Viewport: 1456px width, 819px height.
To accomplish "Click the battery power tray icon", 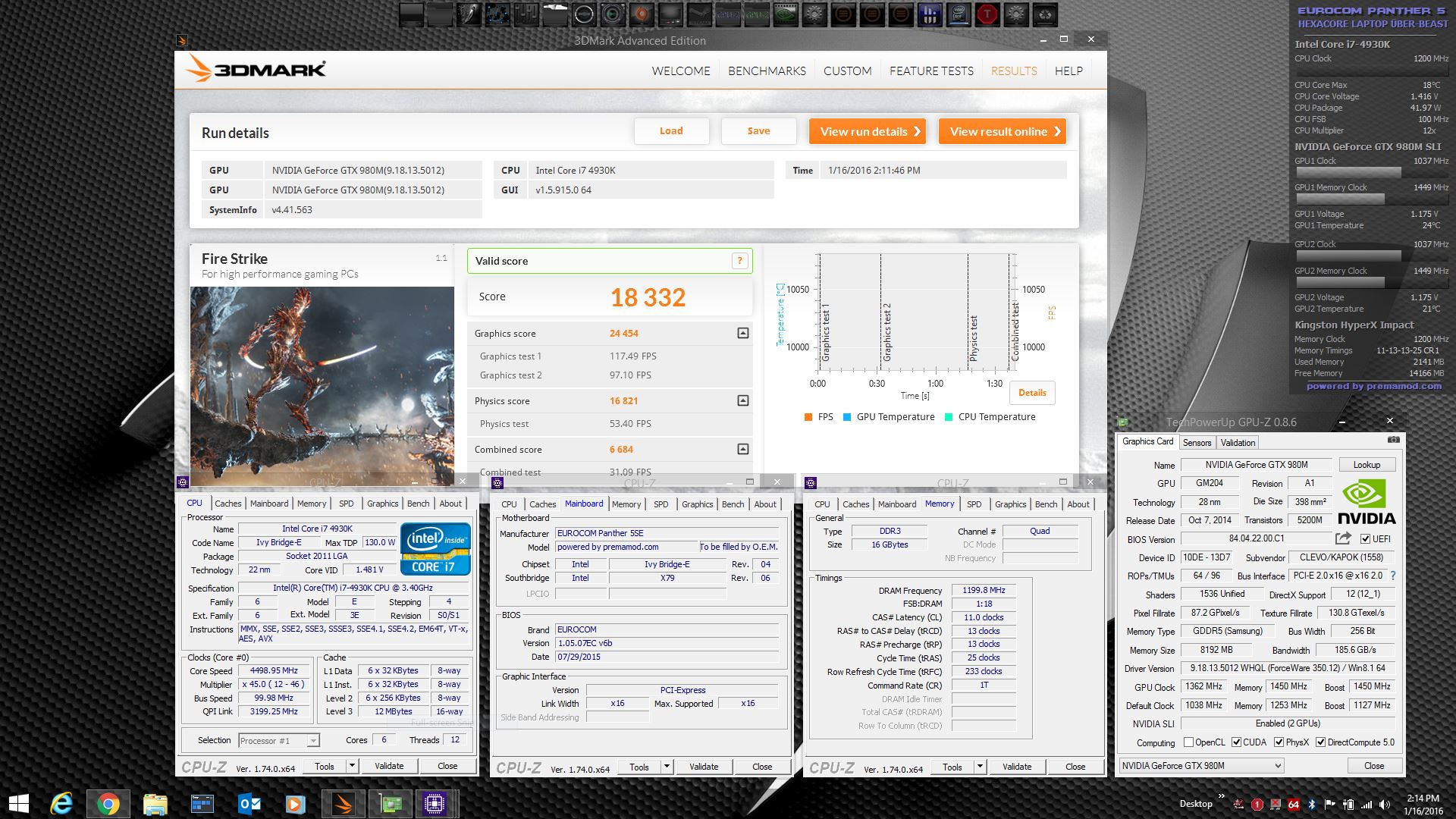I will tap(1348, 804).
